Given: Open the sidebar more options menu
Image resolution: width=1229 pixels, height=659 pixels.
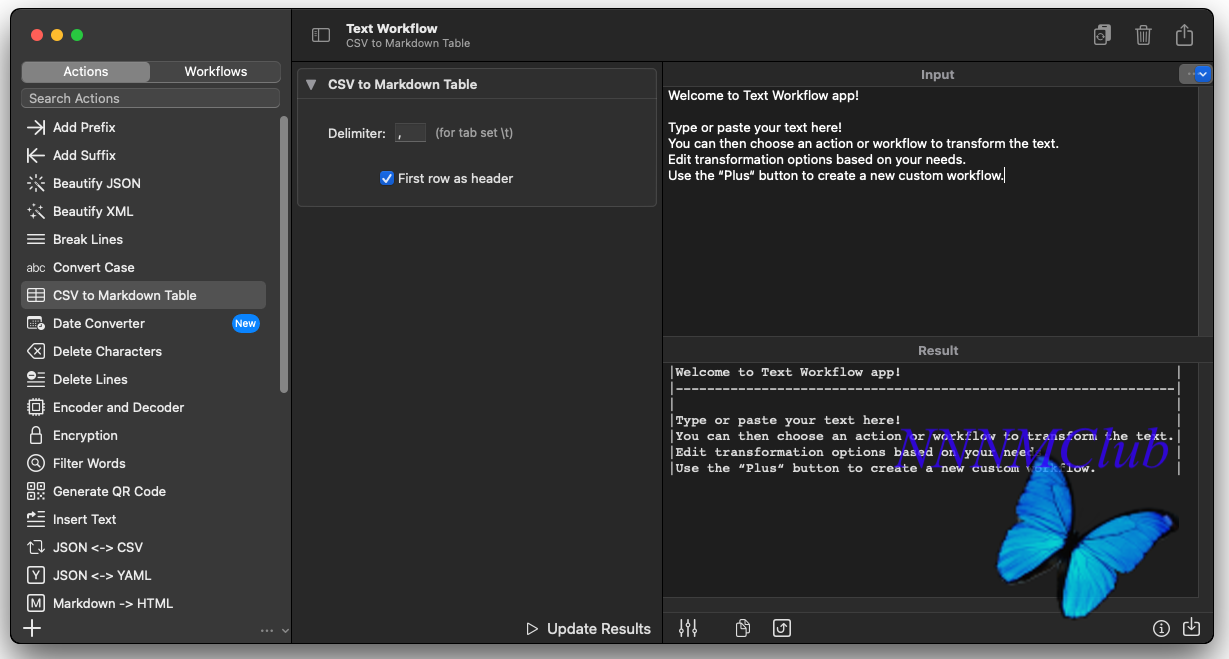Looking at the screenshot, I should coord(274,630).
